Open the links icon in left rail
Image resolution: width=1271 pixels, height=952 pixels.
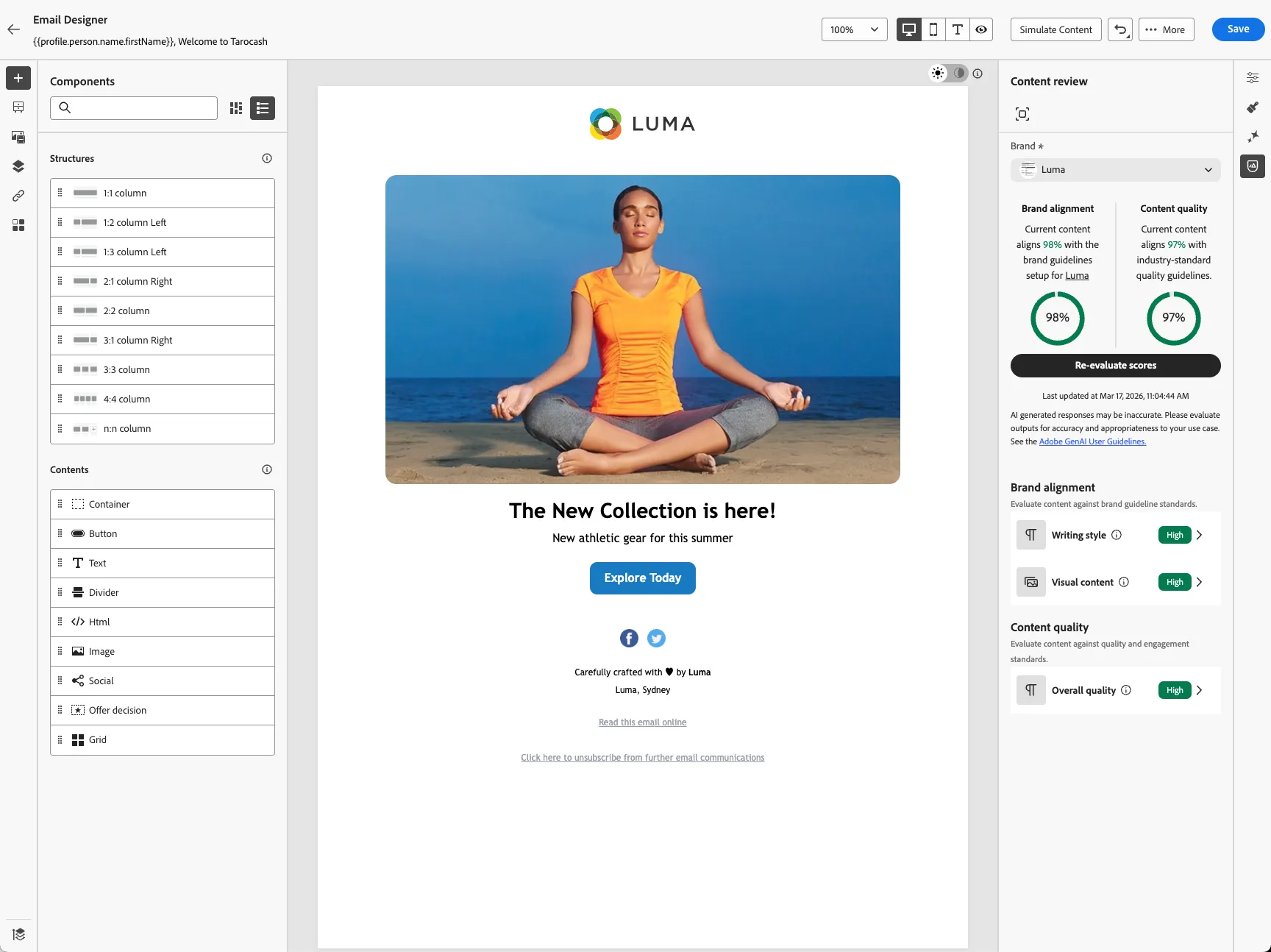[18, 196]
